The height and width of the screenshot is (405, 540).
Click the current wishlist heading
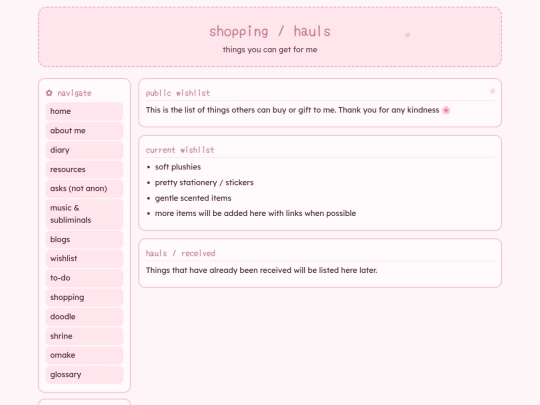coord(180,150)
